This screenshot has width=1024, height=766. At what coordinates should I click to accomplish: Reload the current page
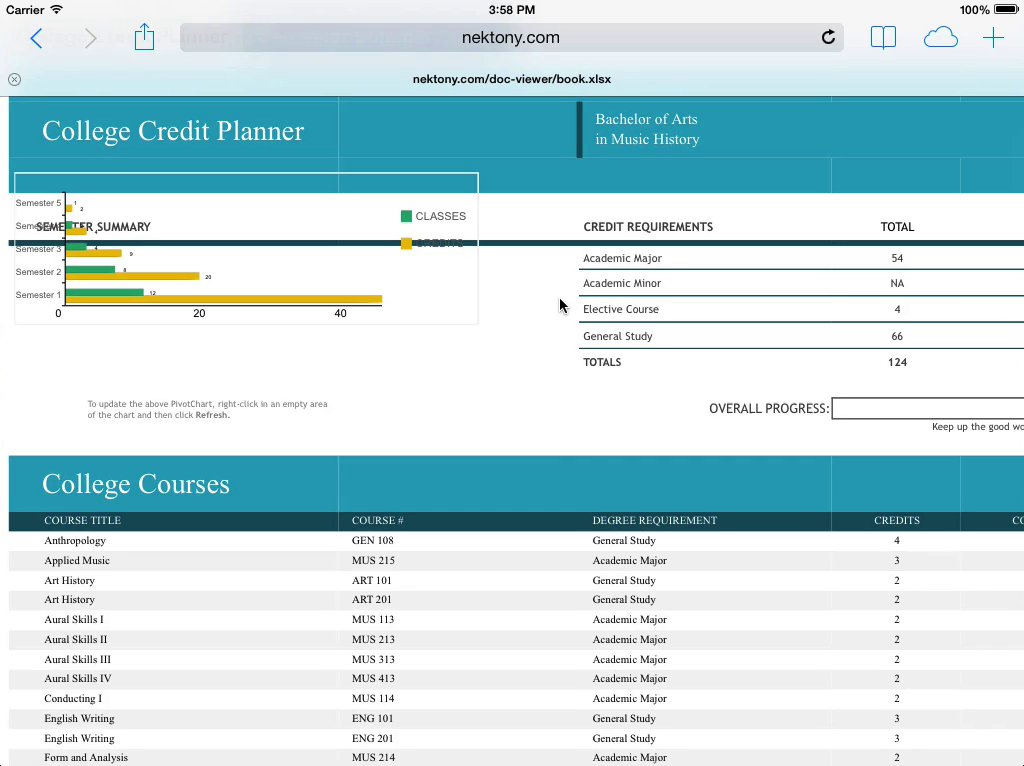point(828,37)
